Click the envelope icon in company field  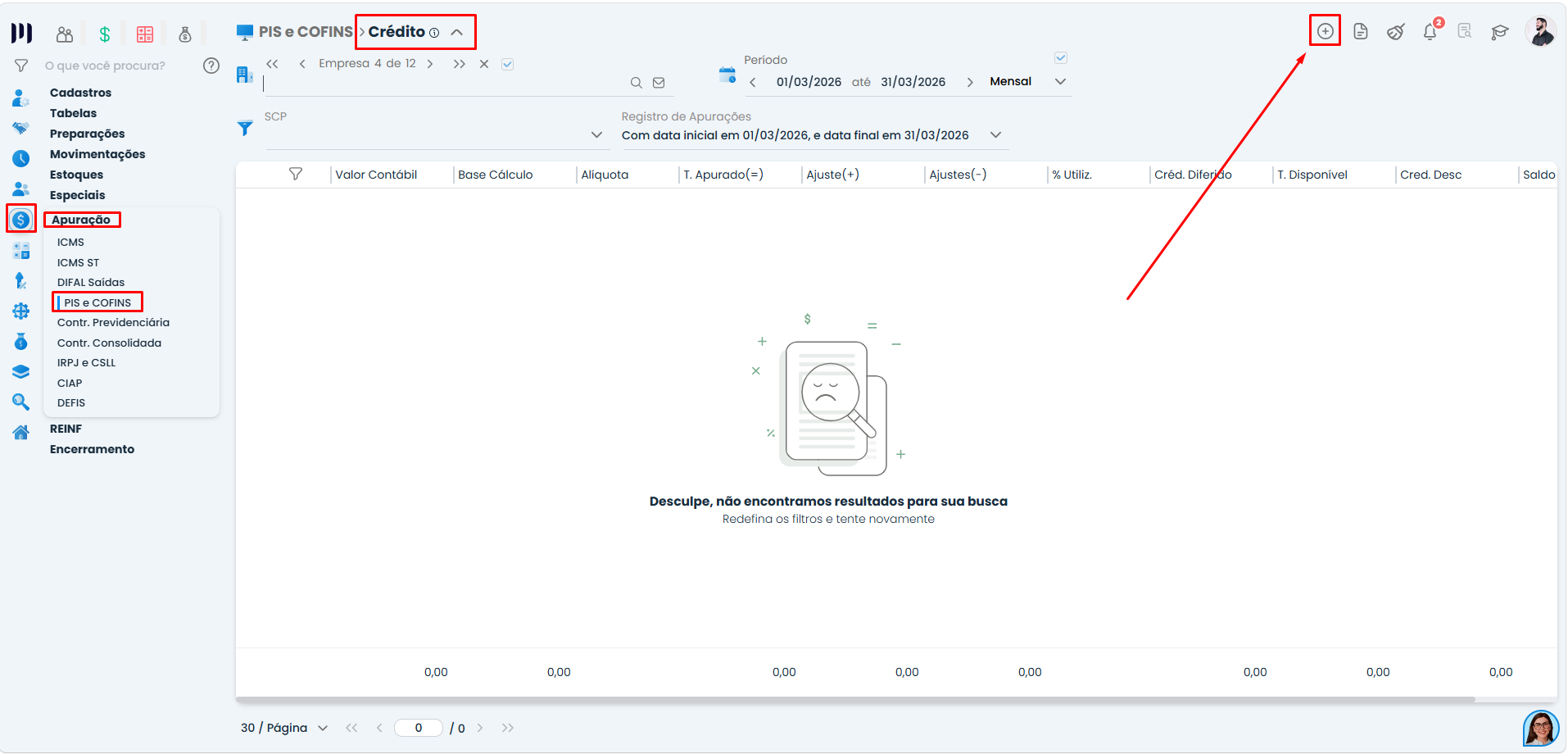(659, 83)
